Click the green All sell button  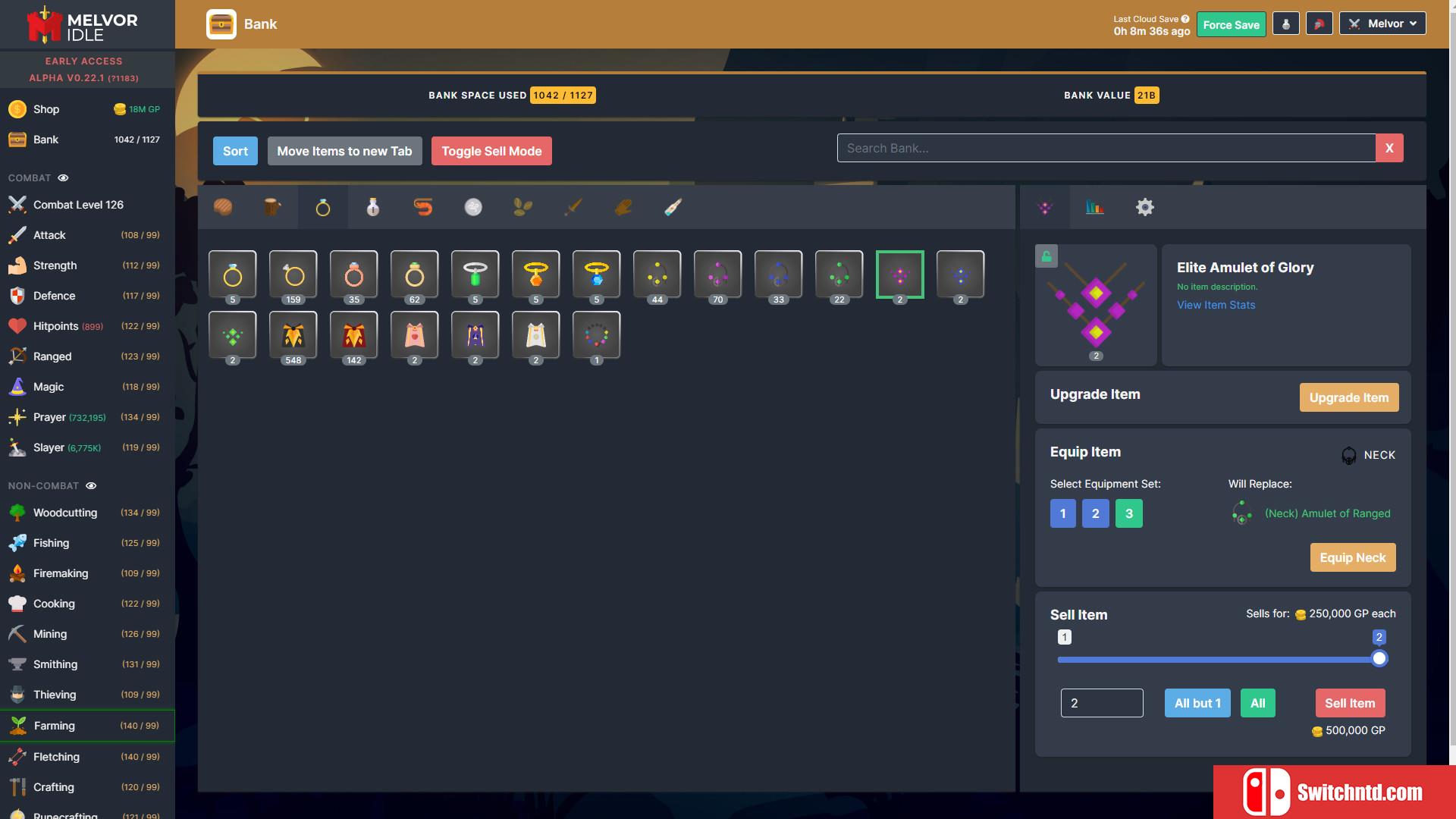1258,703
